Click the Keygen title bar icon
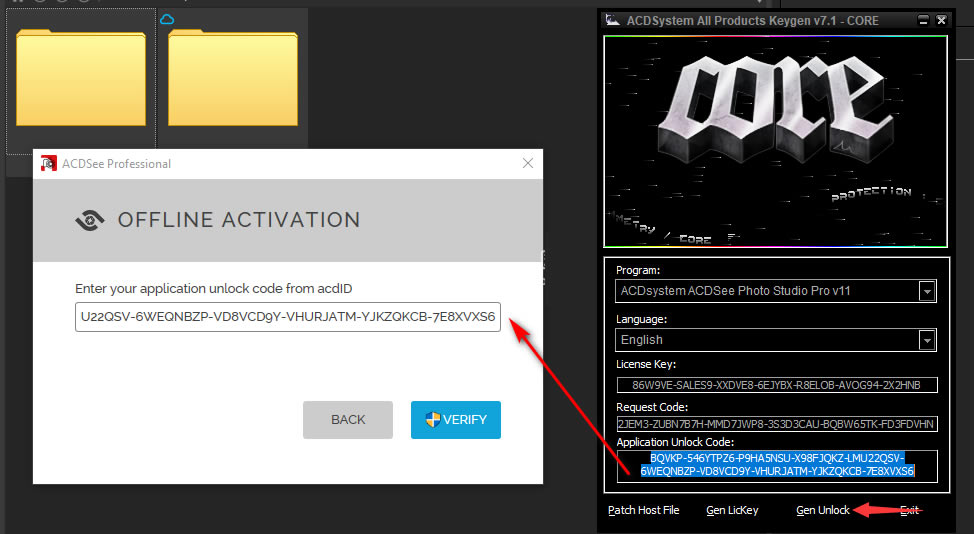 612,20
